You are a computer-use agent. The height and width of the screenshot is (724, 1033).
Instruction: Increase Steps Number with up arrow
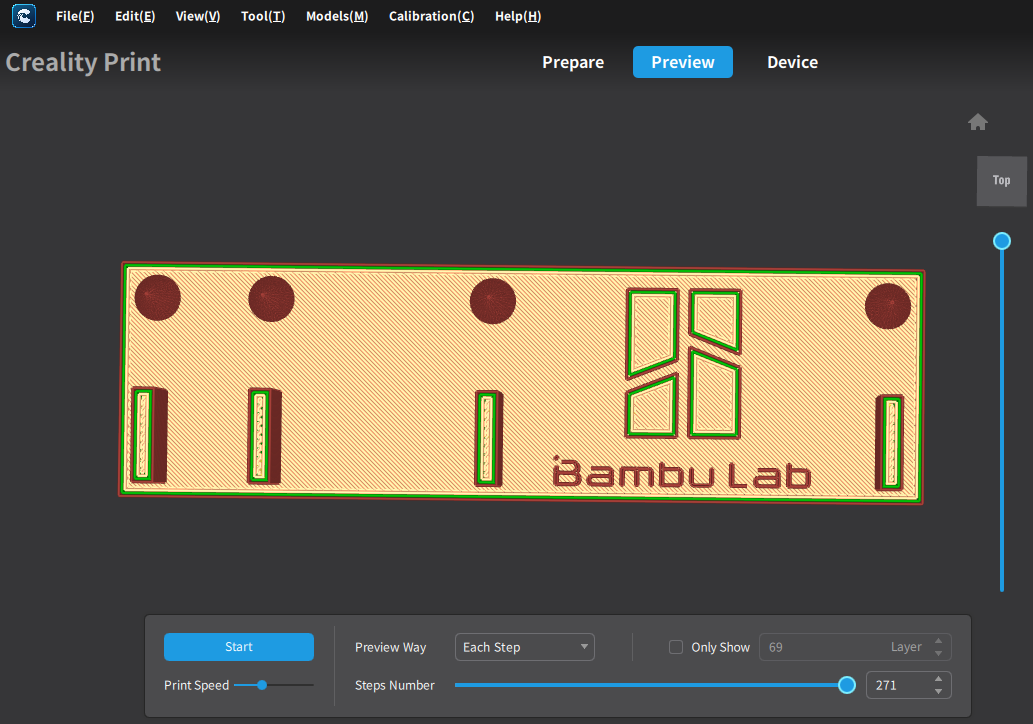939,679
